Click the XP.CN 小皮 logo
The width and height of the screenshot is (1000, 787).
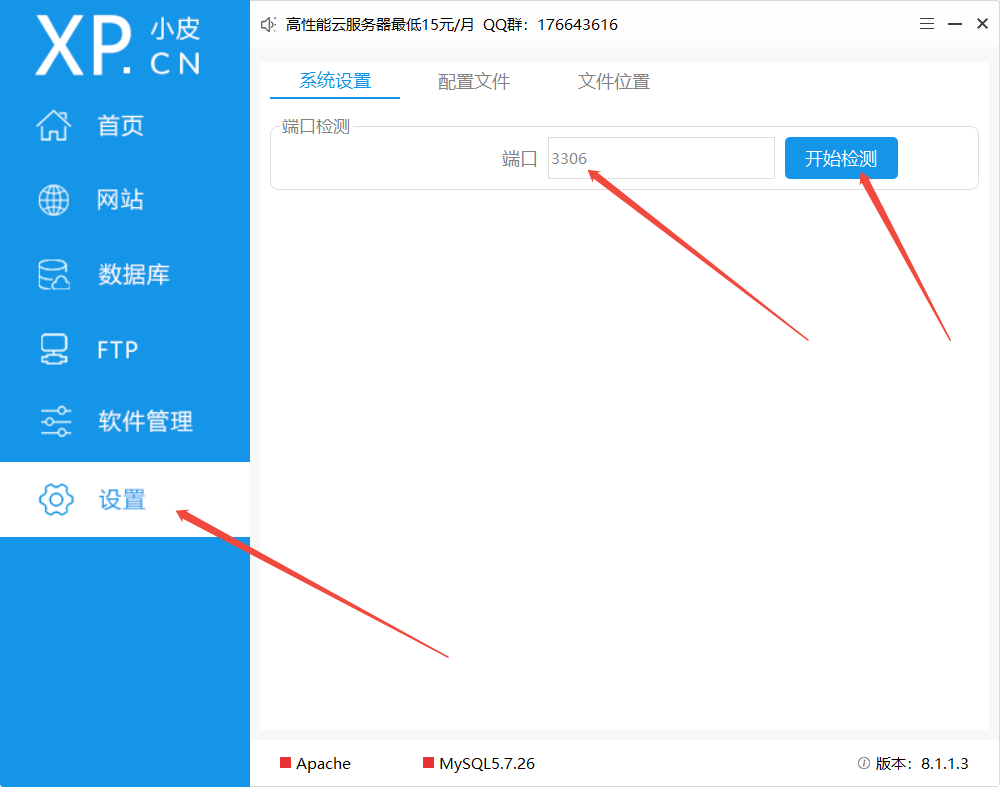coord(118,45)
